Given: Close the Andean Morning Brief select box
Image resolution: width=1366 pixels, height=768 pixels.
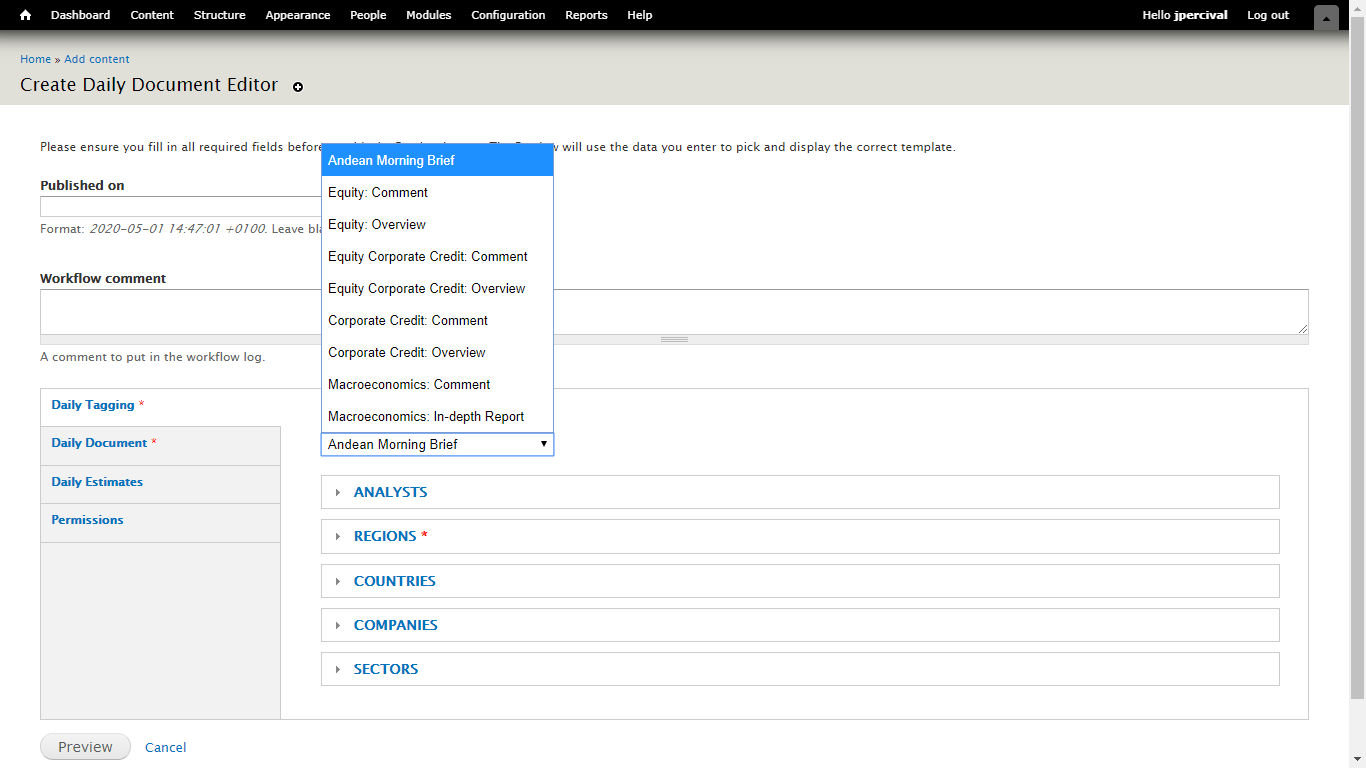Looking at the screenshot, I should coord(437,444).
